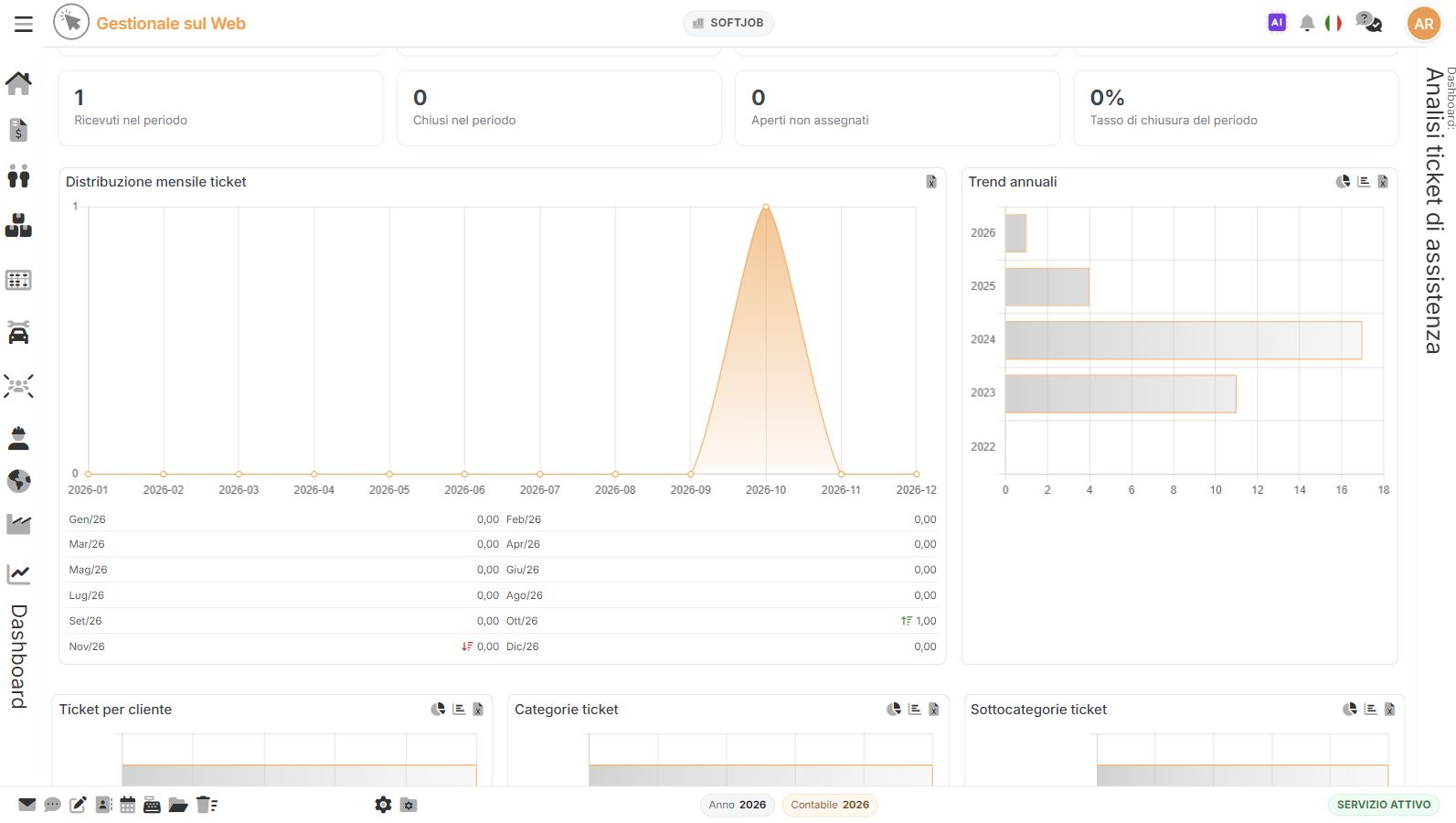The height and width of the screenshot is (823, 1456).
Task: Export Trend annuali to Excel
Action: tap(1383, 182)
